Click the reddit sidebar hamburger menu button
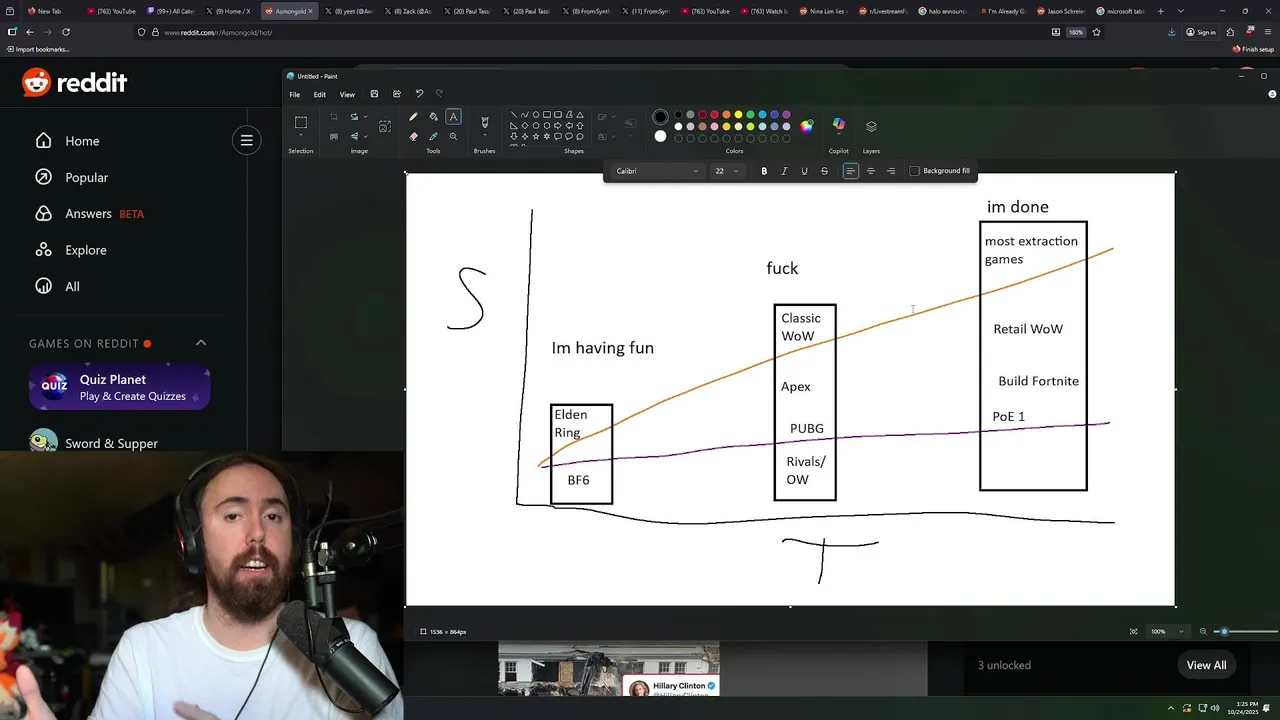 click(x=246, y=140)
